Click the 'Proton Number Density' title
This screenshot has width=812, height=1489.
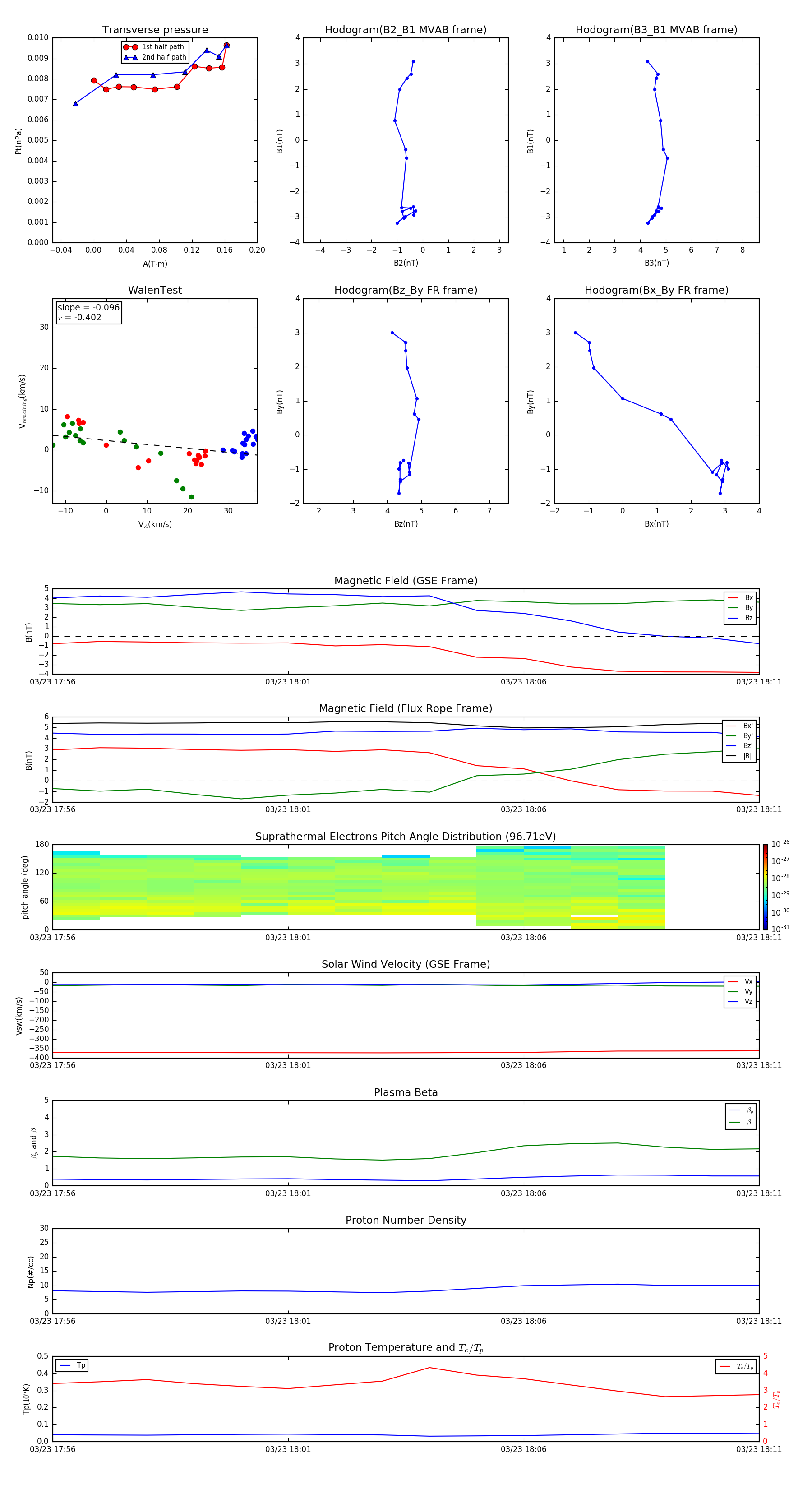pos(406,1220)
